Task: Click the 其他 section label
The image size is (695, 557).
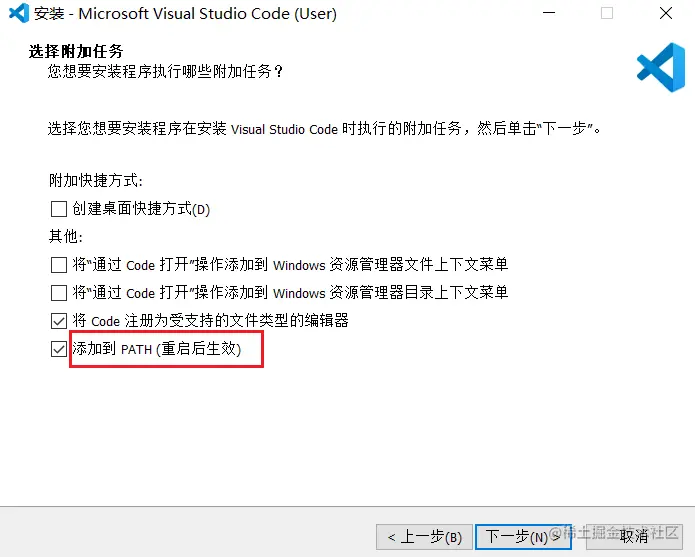Action: pyautogui.click(x=66, y=236)
